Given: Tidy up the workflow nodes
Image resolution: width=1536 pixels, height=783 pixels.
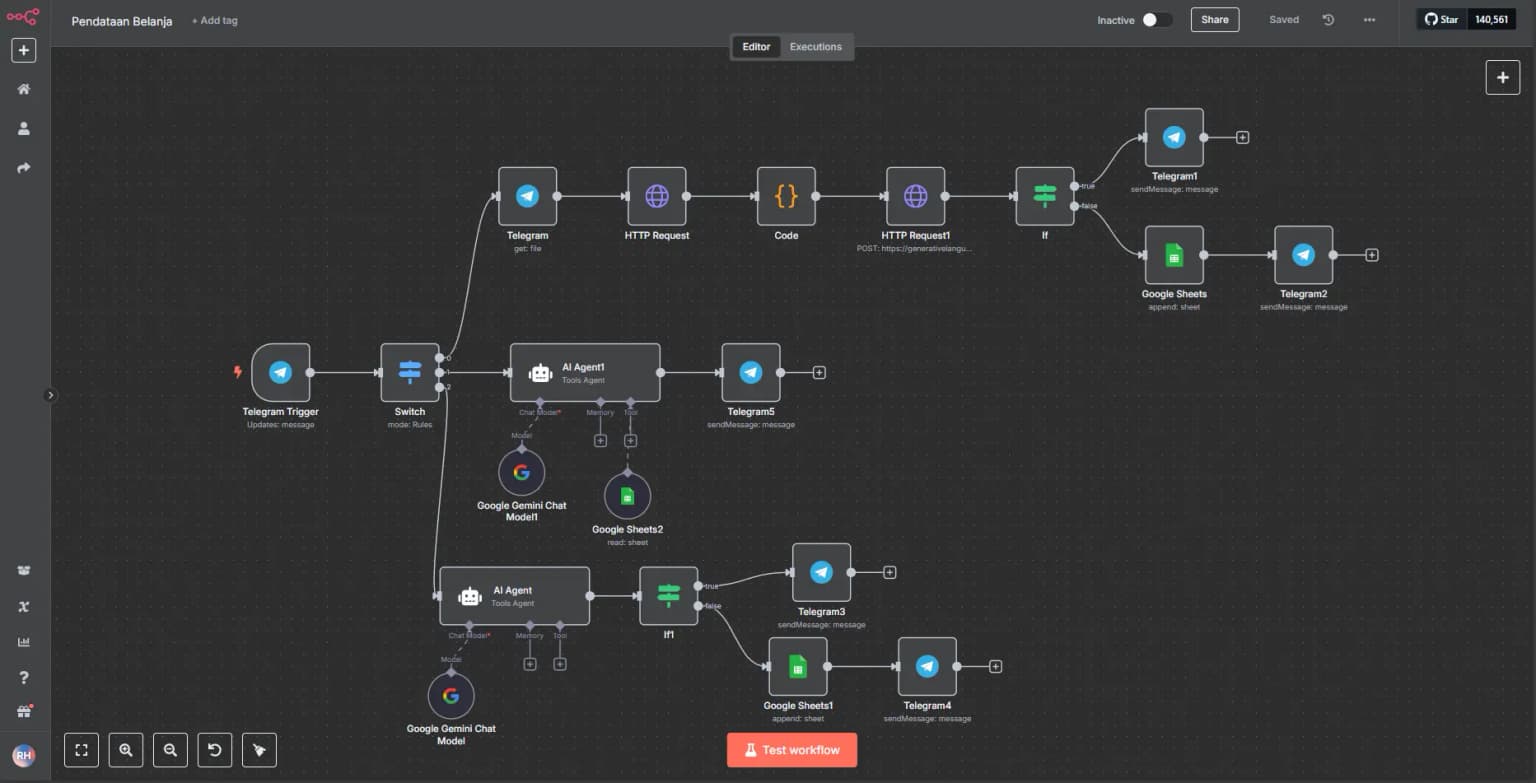Looking at the screenshot, I should pos(260,750).
